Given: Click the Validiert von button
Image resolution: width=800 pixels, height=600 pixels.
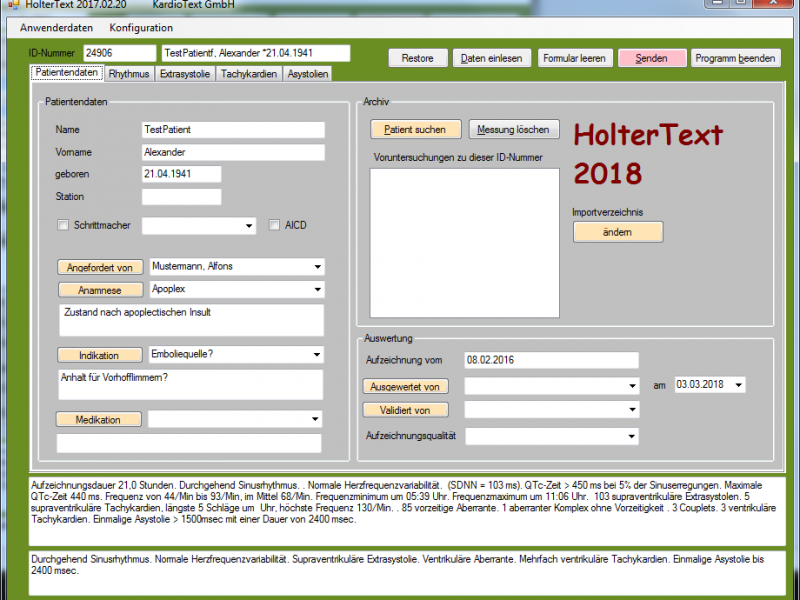Looking at the screenshot, I should pyautogui.click(x=406, y=410).
